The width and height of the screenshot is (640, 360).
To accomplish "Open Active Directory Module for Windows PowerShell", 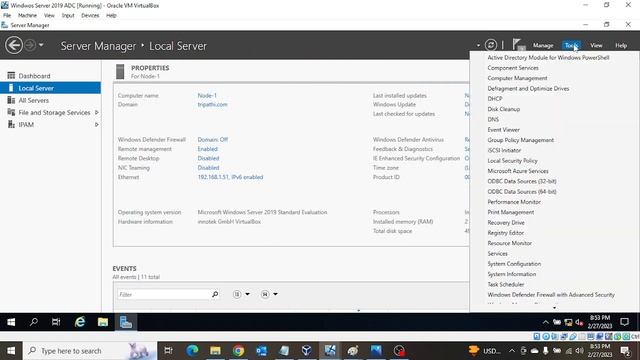I will (548, 58).
